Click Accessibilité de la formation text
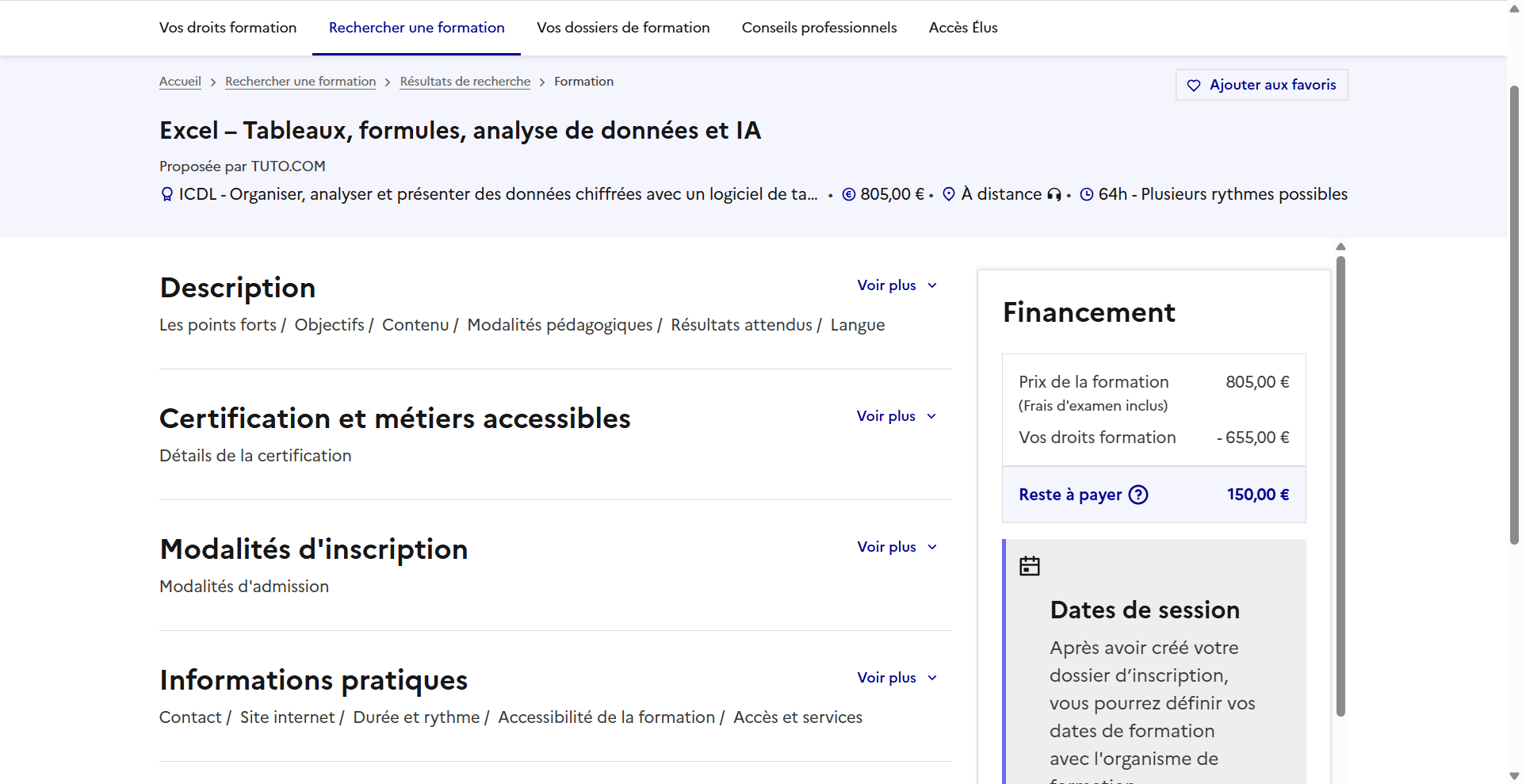This screenshot has width=1522, height=784. pyautogui.click(x=606, y=717)
